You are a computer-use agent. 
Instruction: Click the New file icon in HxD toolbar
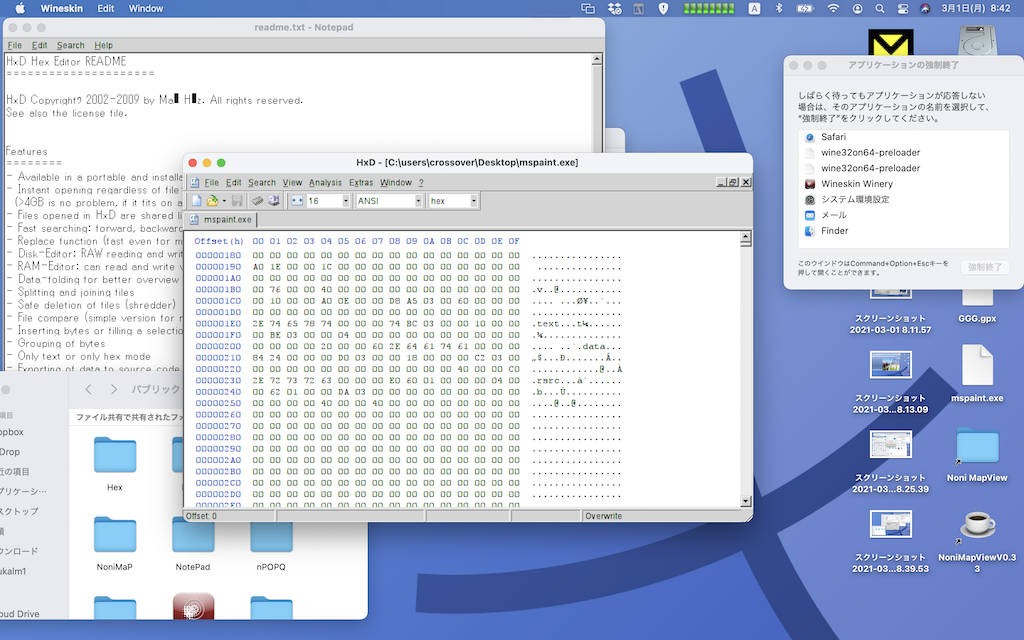point(196,201)
